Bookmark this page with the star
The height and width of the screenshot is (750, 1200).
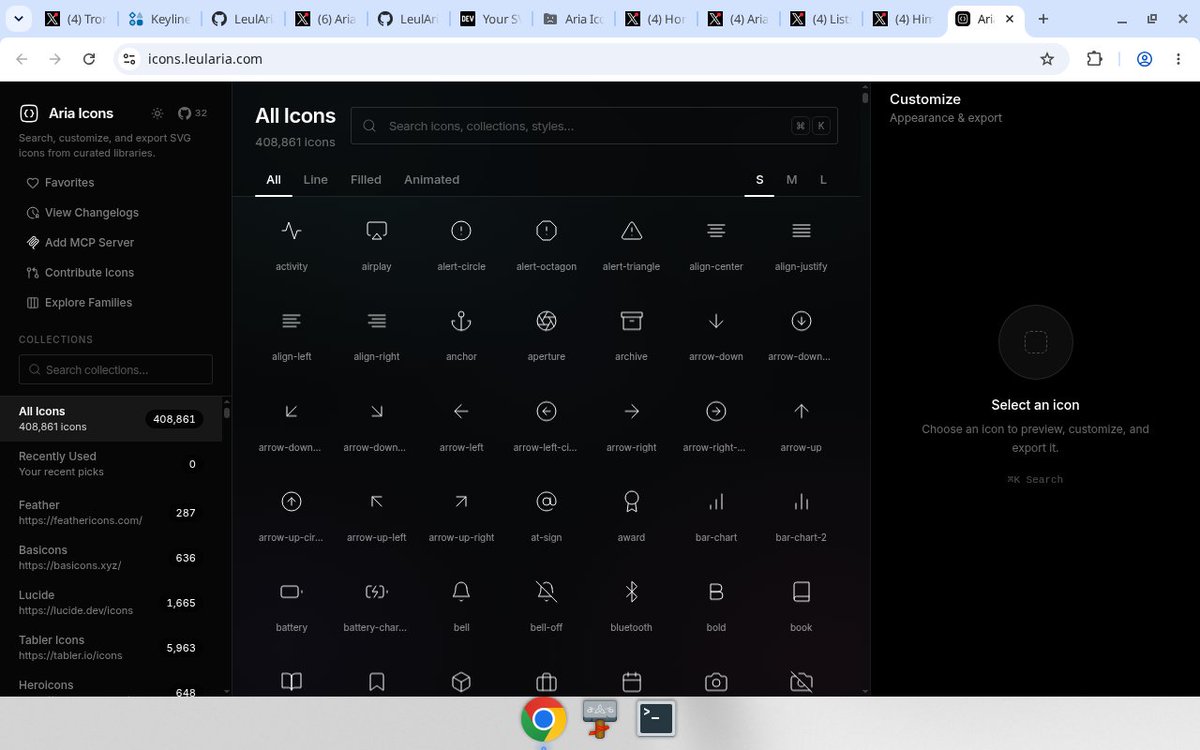1047,59
